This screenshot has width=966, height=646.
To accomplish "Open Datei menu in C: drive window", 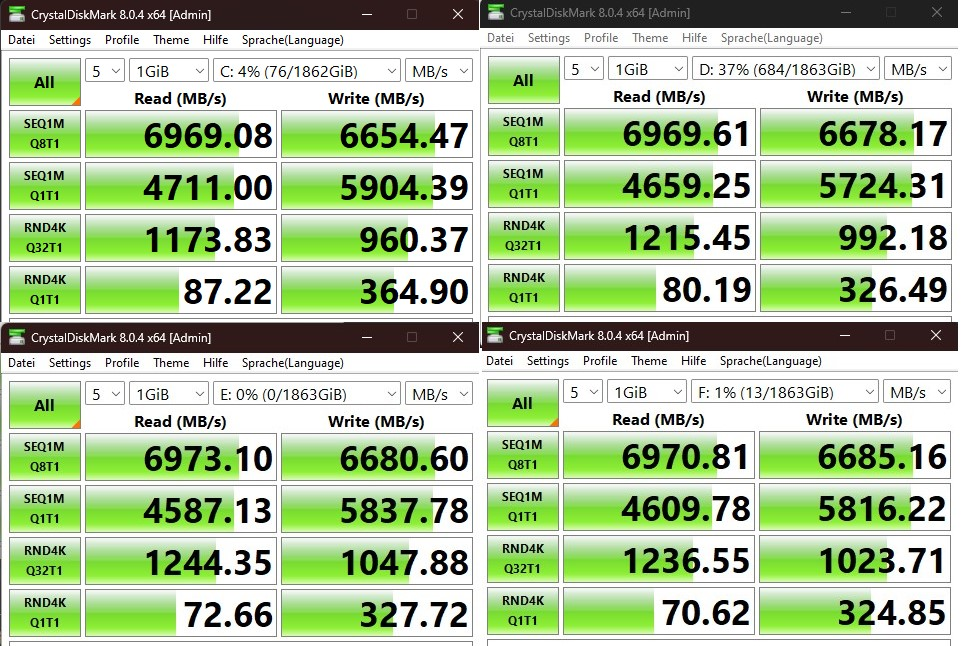I will 22,40.
